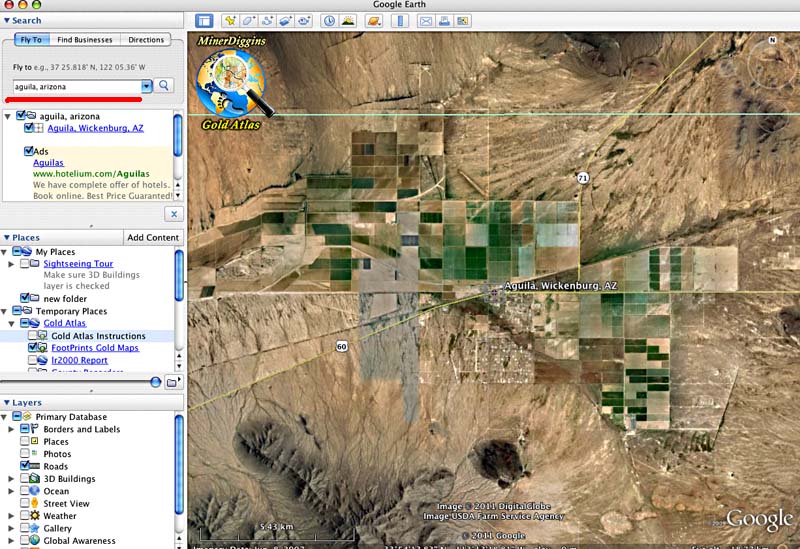Image resolution: width=800 pixels, height=549 pixels.
Task: Click the compass N on the map
Action: click(772, 40)
